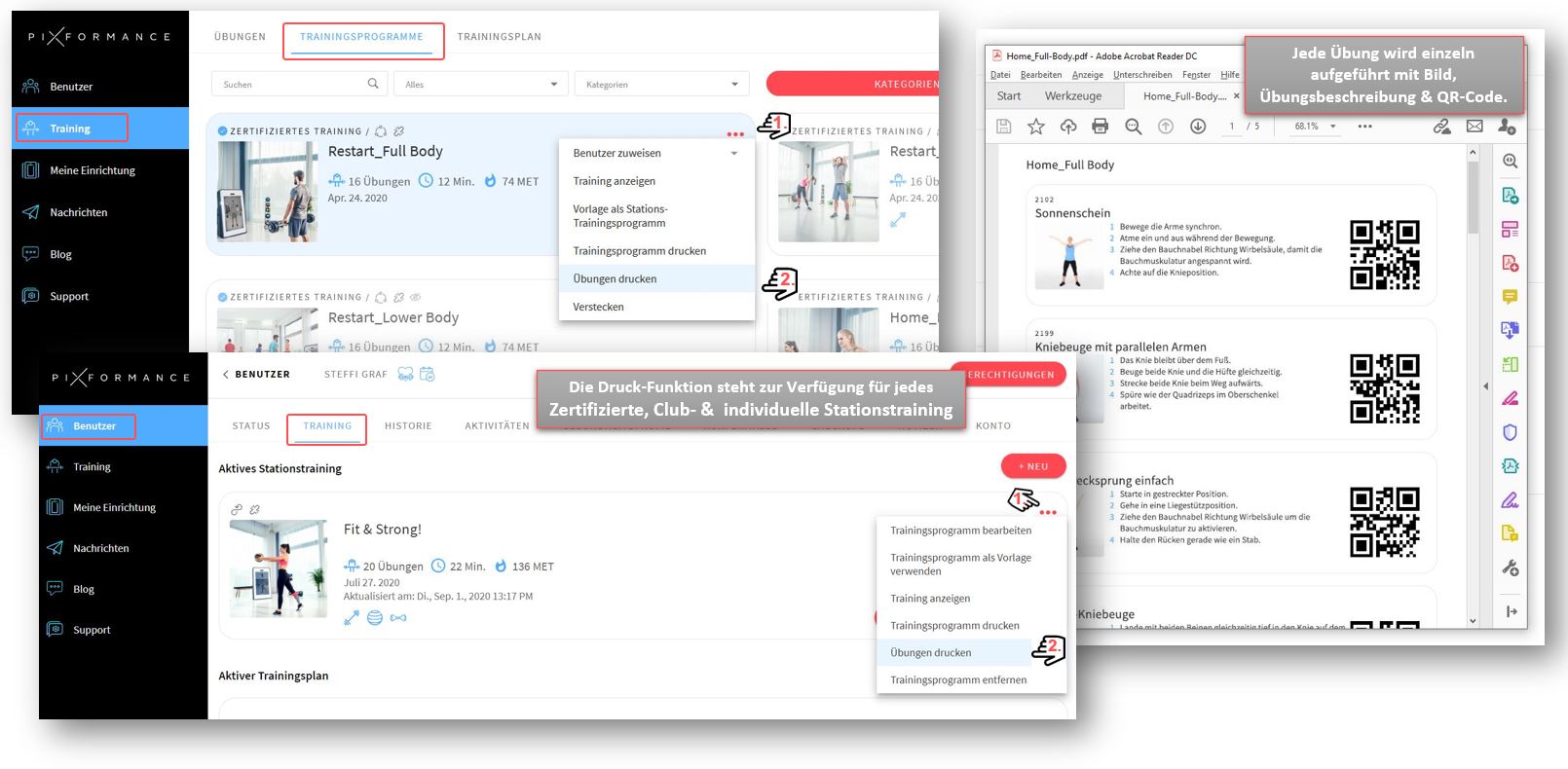Click the calendar icon beside STEFFI GRAF
1568x769 pixels.
point(427,374)
